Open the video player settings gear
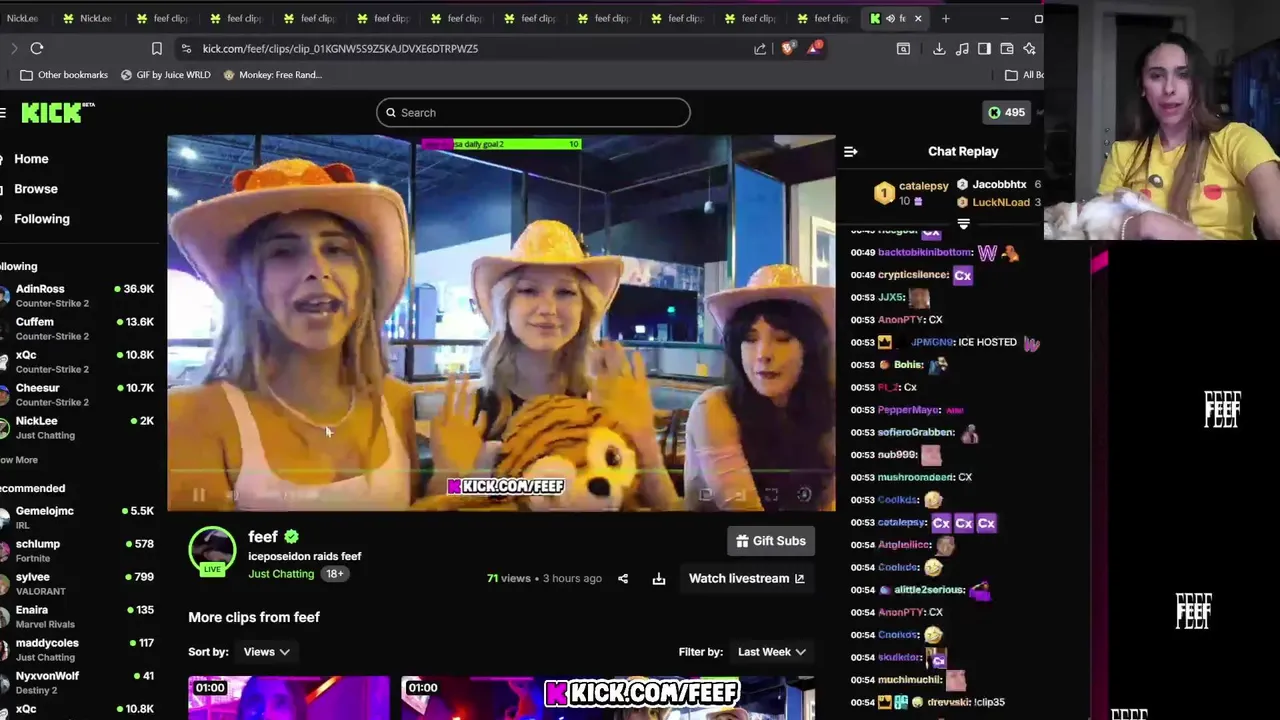 (x=804, y=494)
